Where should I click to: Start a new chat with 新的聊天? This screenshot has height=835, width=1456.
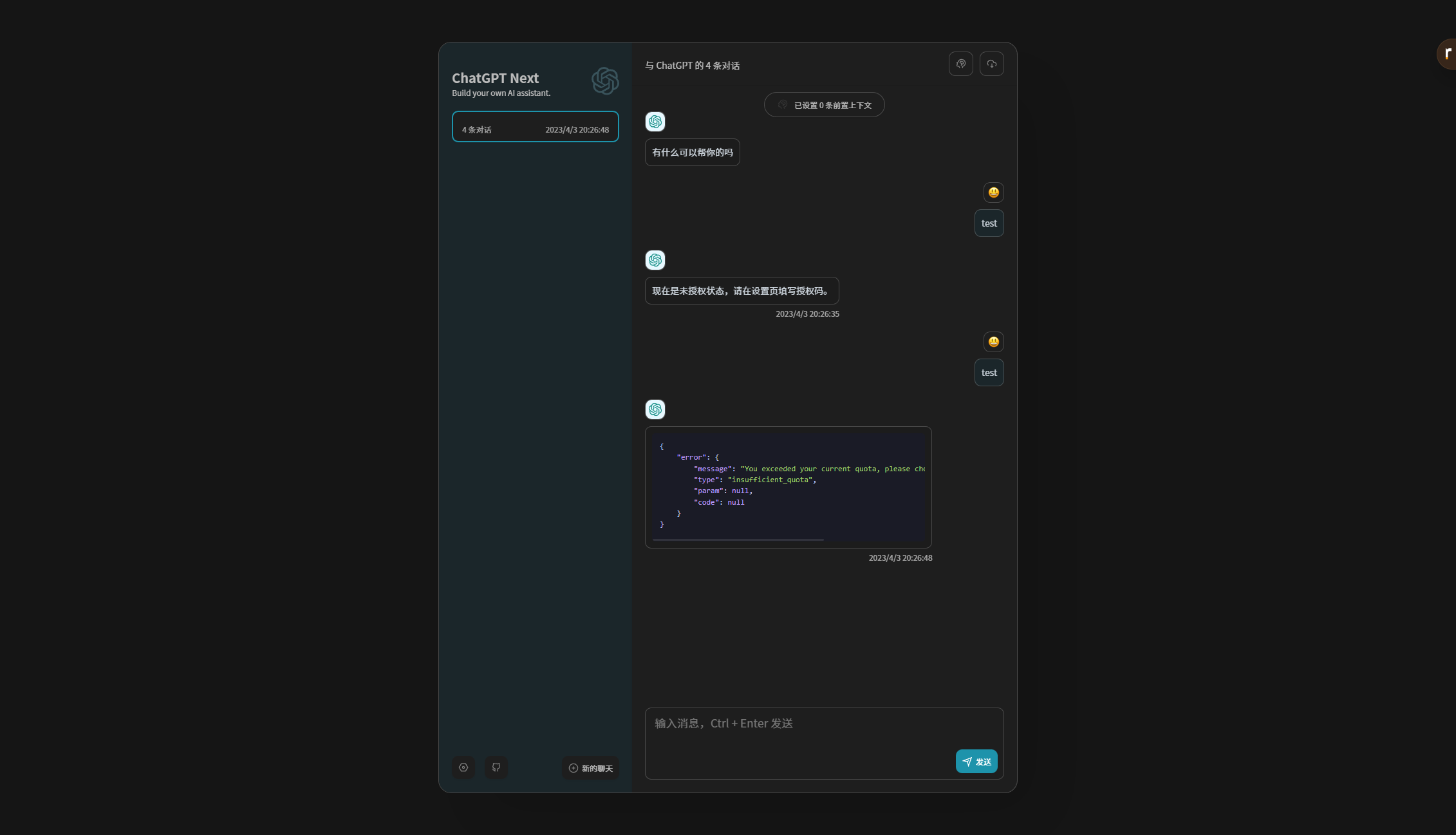tap(590, 768)
